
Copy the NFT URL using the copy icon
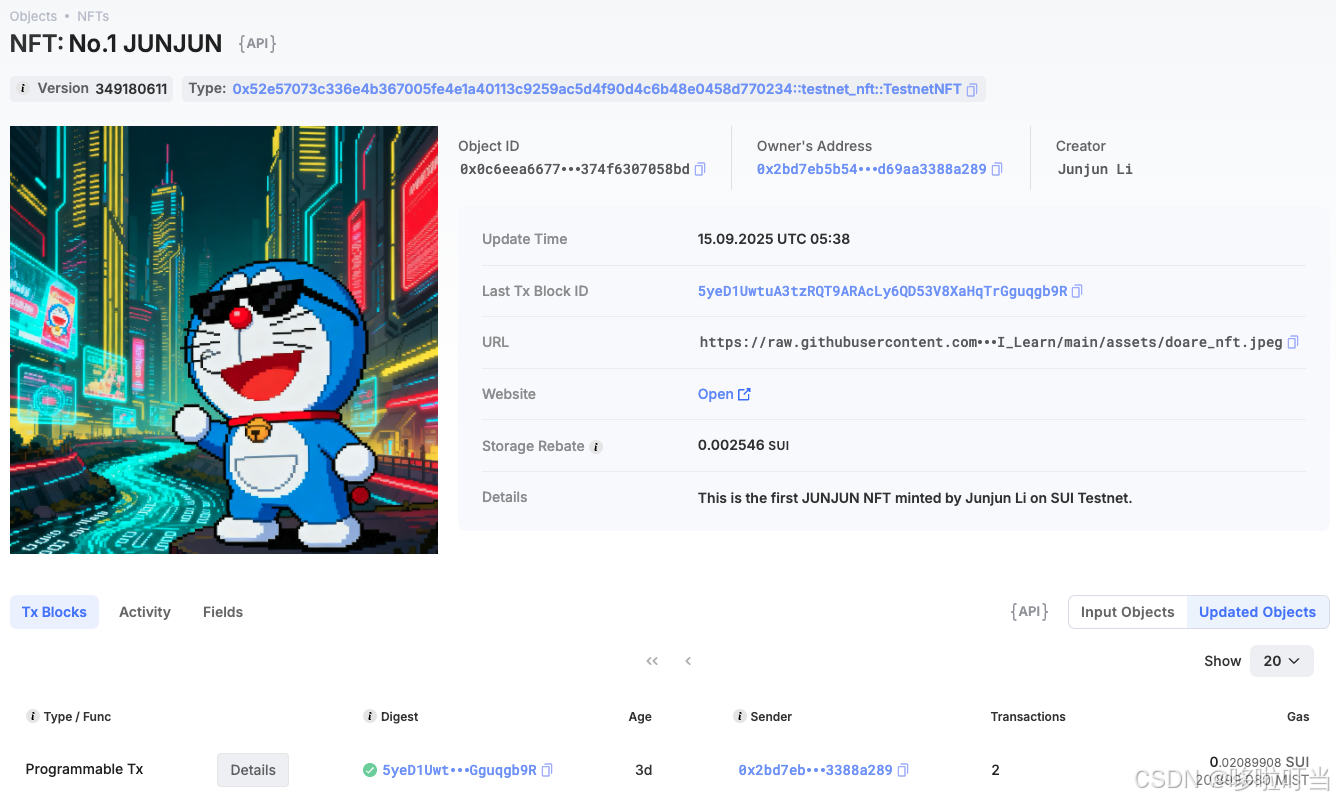point(1293,342)
